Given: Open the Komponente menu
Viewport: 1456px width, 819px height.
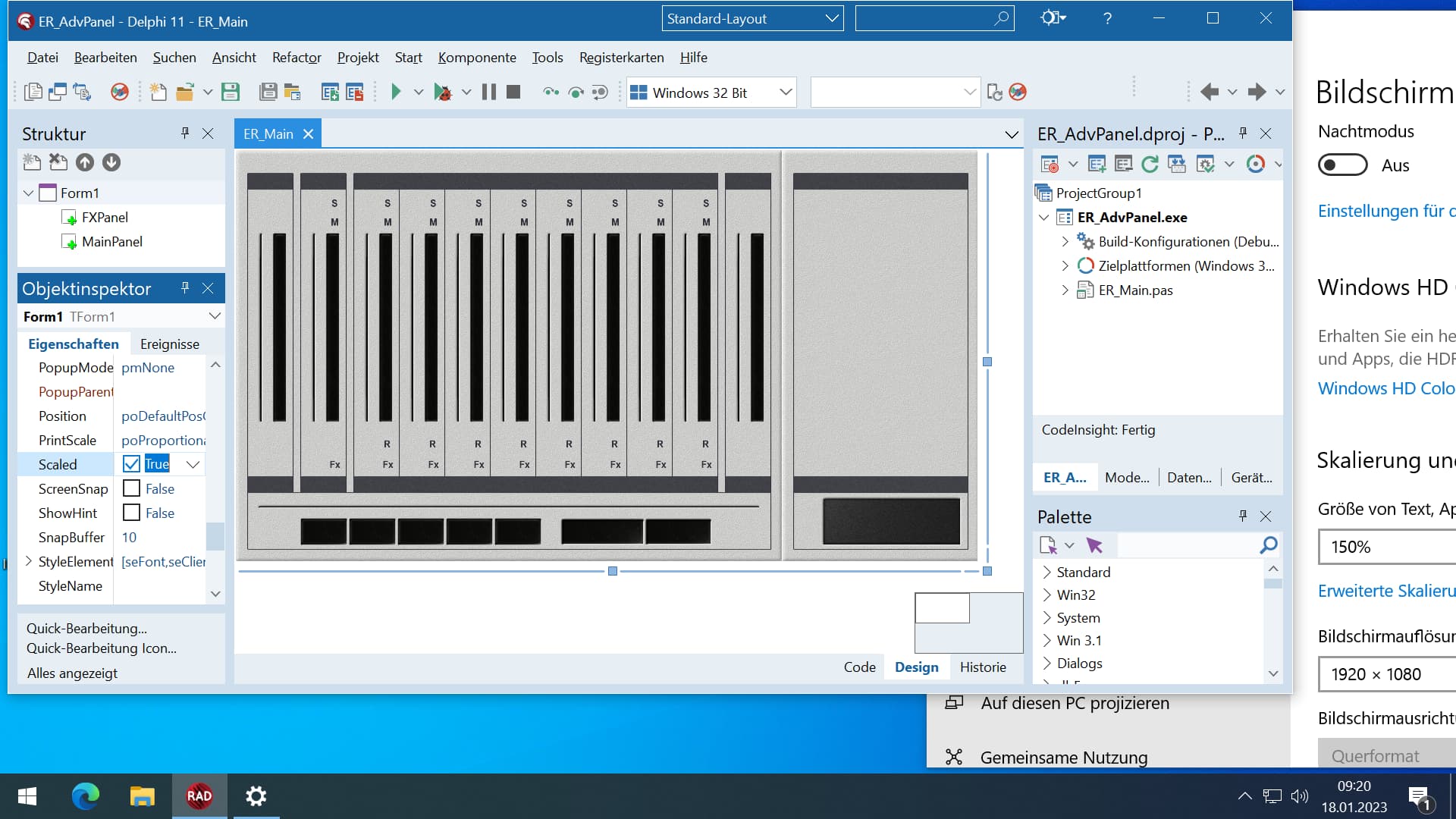Looking at the screenshot, I should click(476, 58).
